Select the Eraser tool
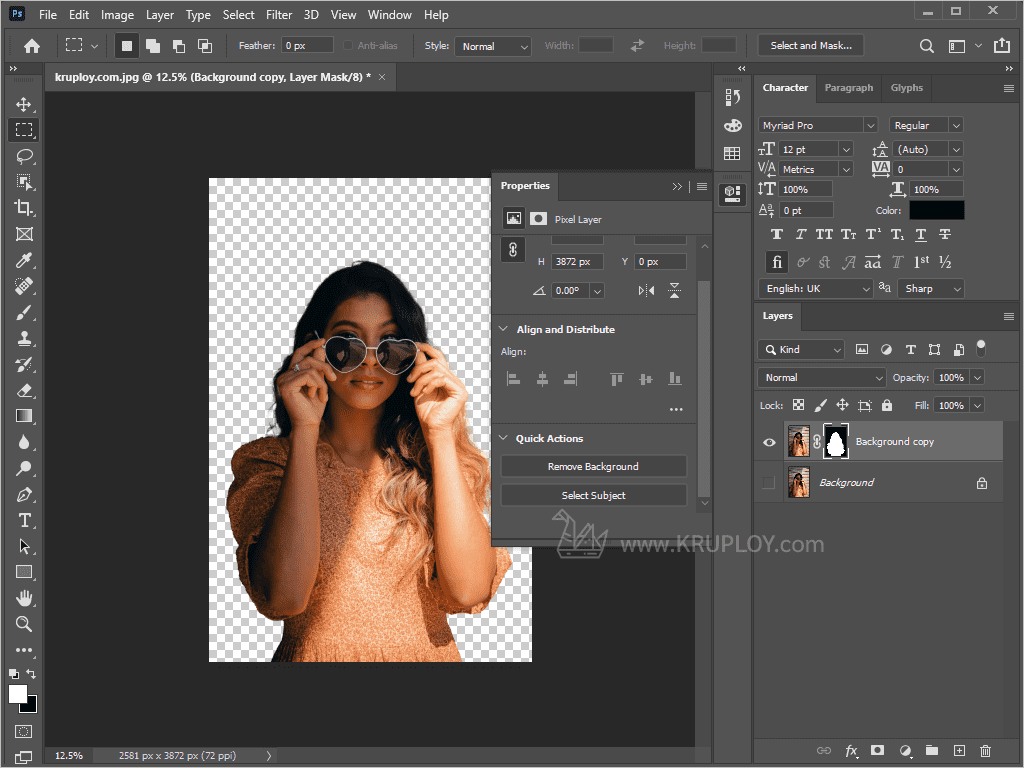Screen dimensions: 1024x768 coord(24,391)
